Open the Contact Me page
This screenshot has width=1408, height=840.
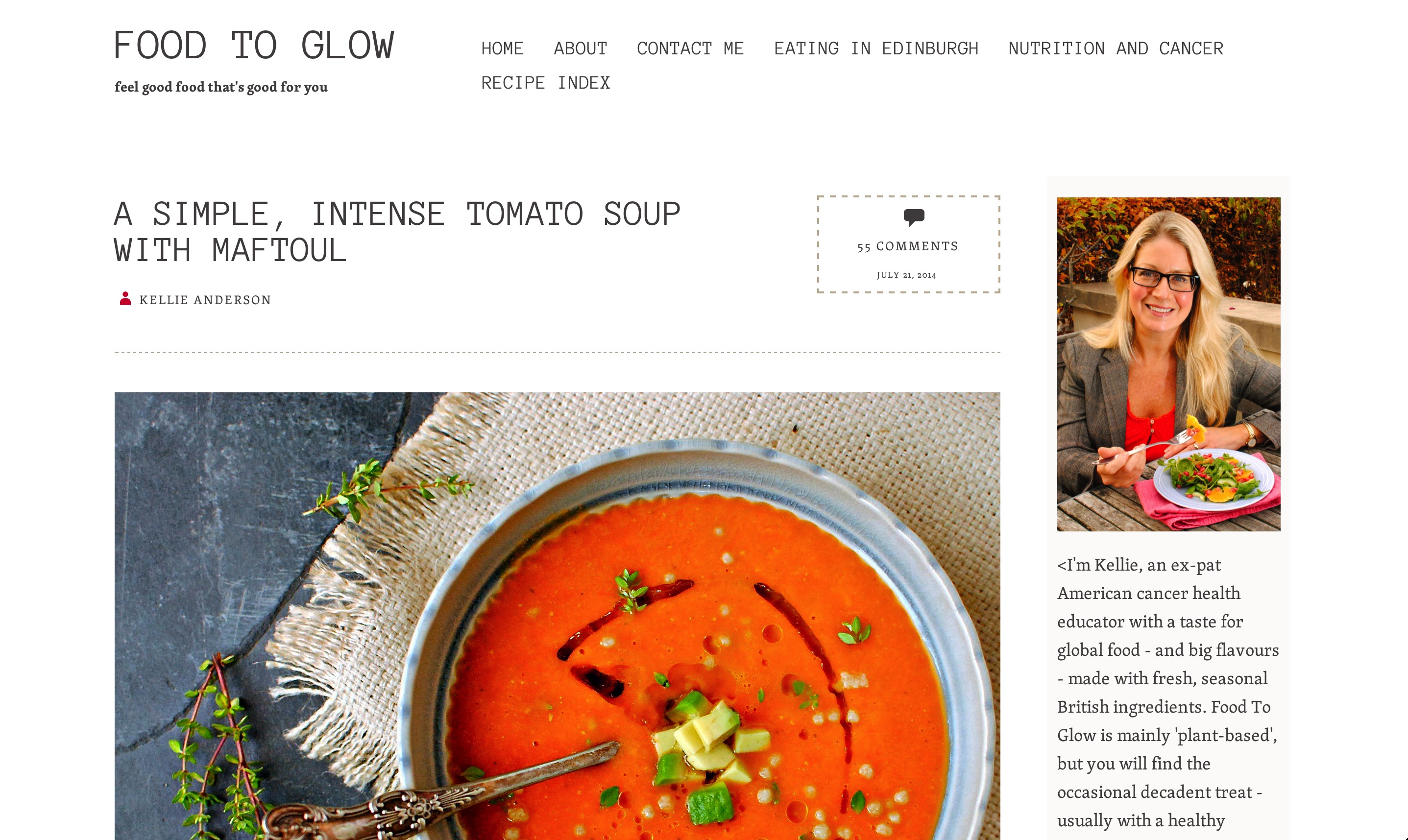pos(690,48)
